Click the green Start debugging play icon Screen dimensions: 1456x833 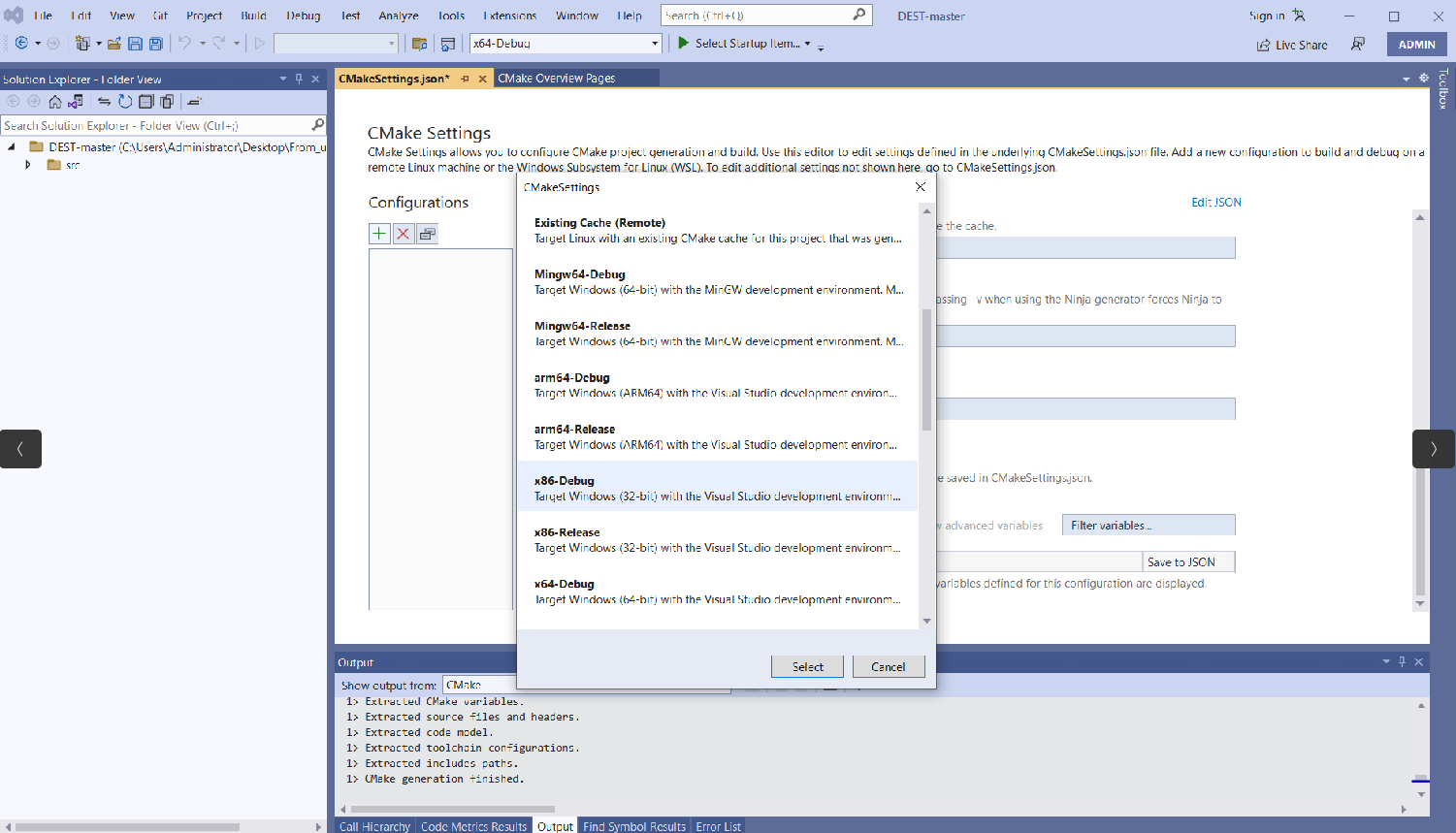tap(683, 43)
